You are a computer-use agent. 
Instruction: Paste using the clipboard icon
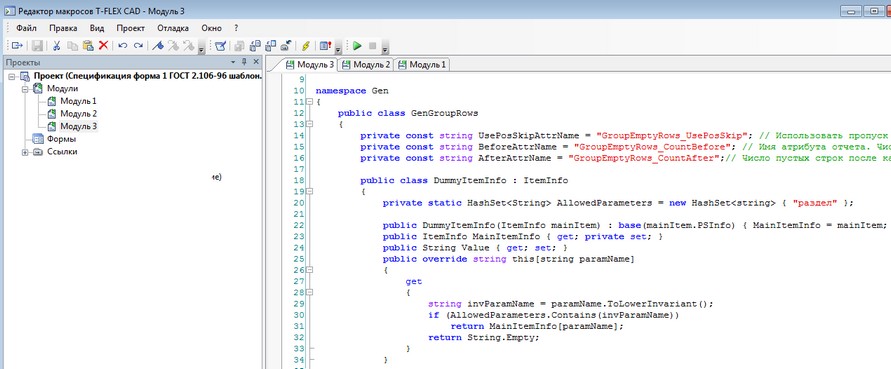(x=88, y=45)
